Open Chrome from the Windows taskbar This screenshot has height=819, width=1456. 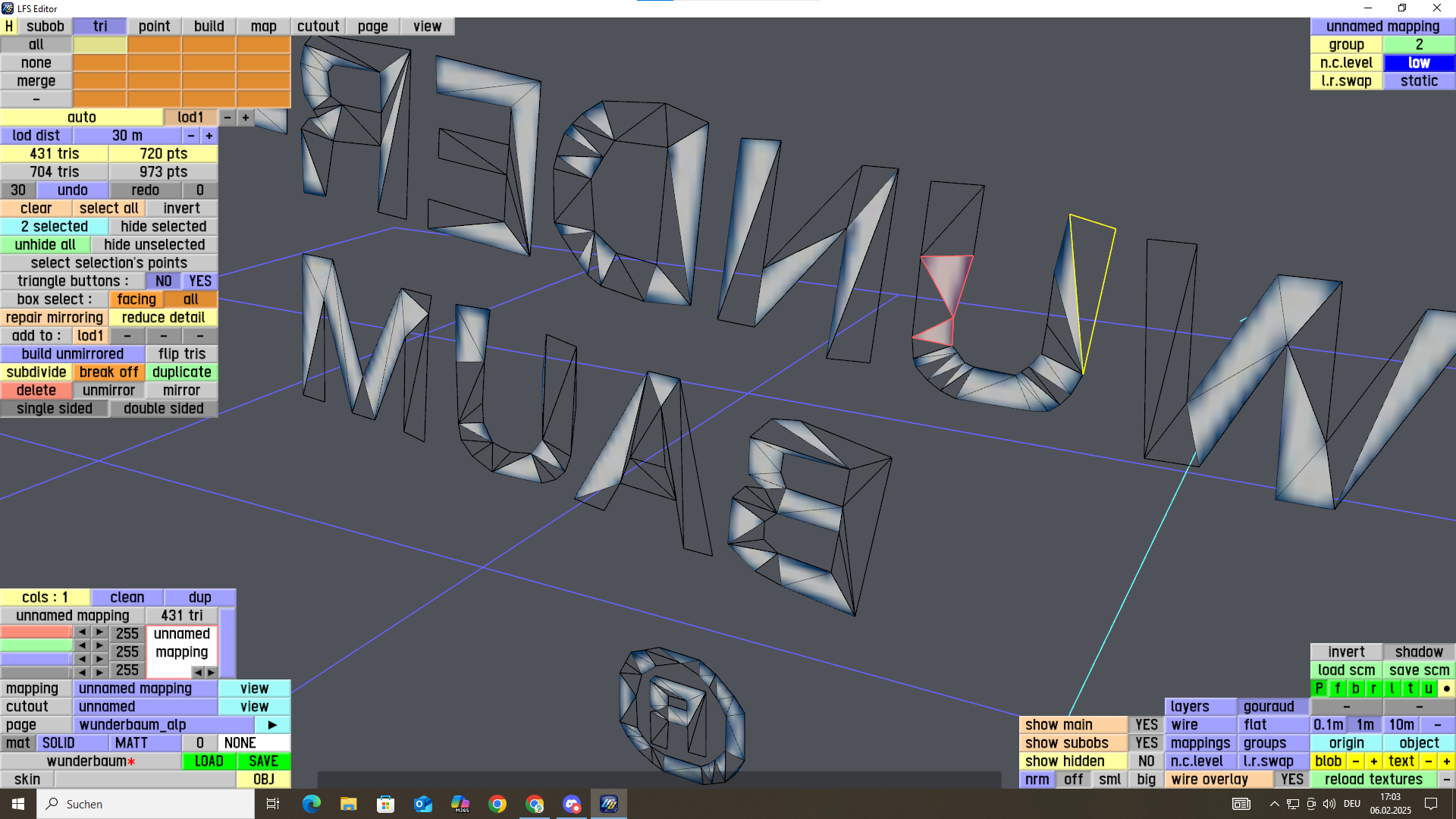pyautogui.click(x=497, y=804)
